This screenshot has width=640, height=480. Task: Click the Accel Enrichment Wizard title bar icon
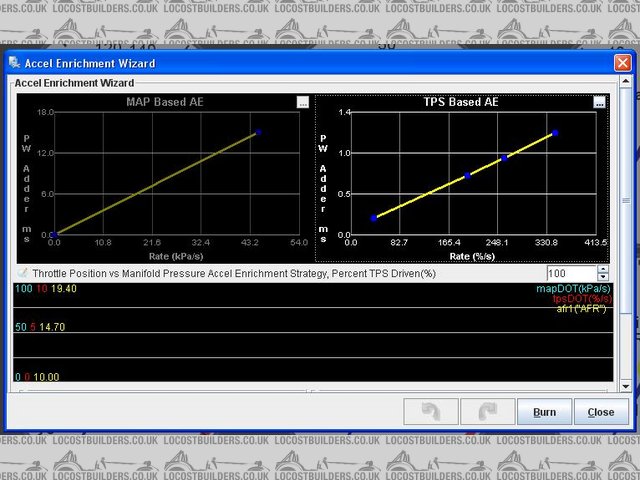[x=14, y=63]
